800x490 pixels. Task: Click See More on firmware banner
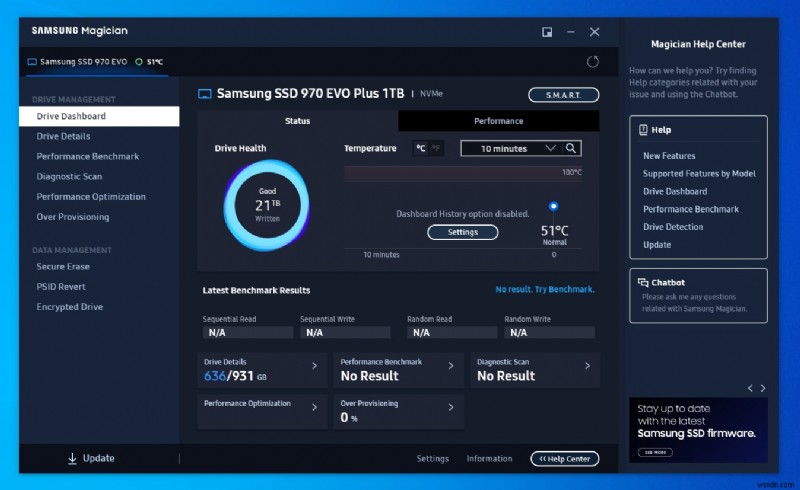(x=655, y=452)
